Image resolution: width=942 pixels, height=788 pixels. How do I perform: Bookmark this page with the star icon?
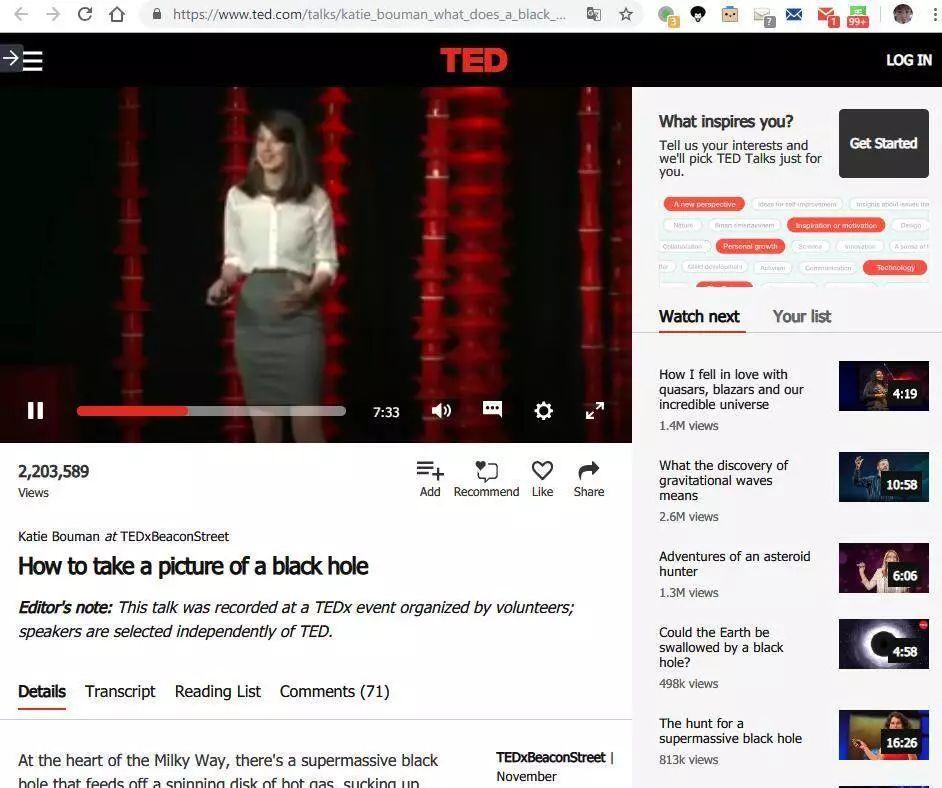626,14
